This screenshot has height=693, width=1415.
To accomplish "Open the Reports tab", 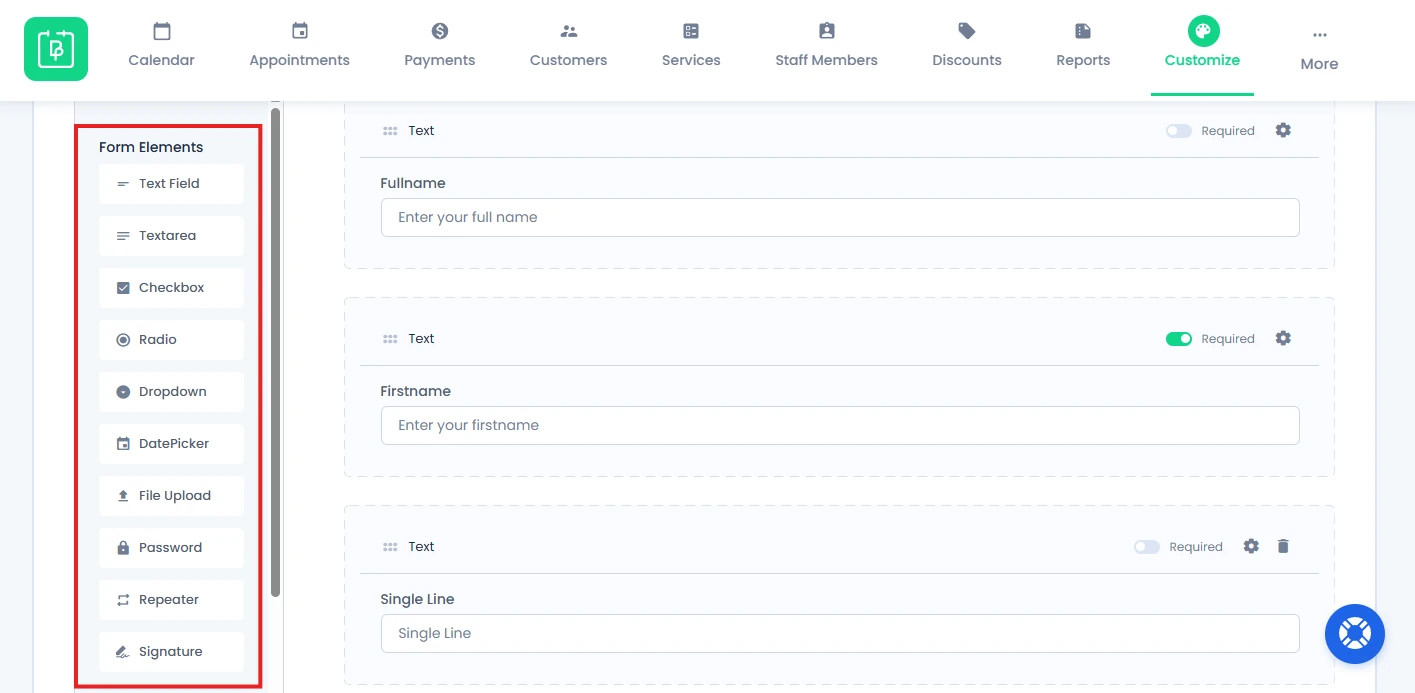I will [x=1083, y=46].
